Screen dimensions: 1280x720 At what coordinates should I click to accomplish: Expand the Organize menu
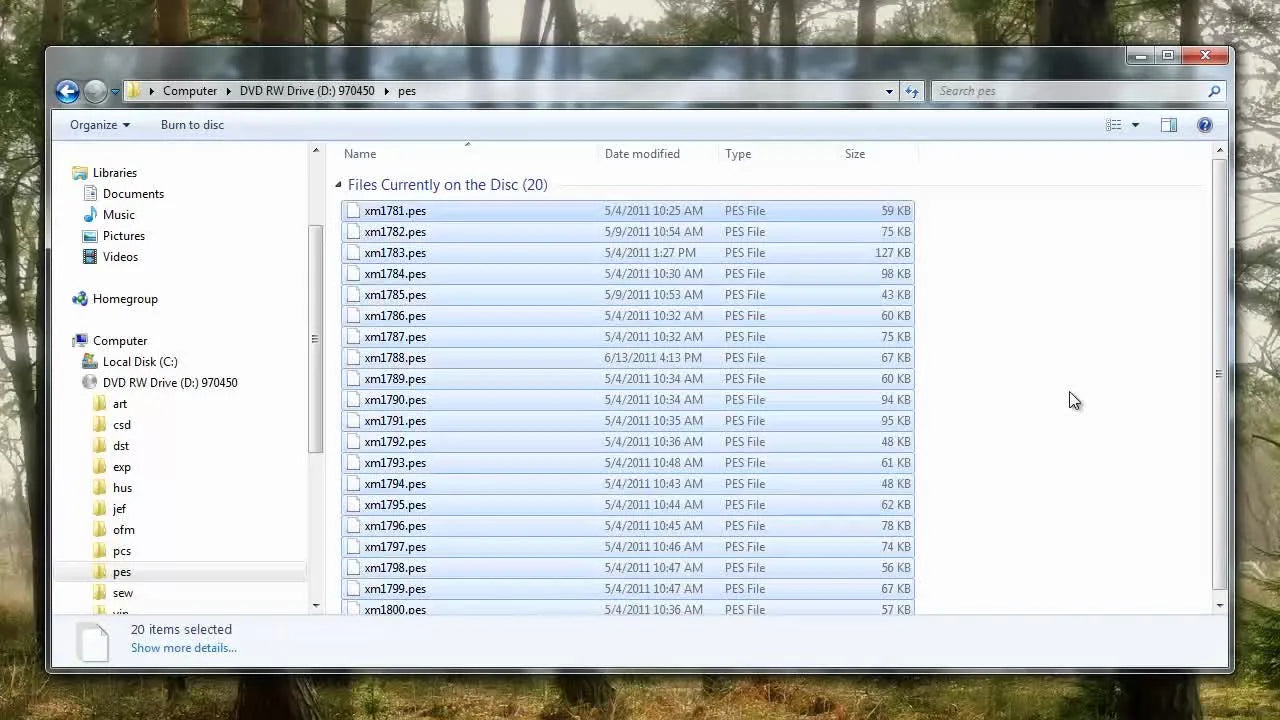click(99, 125)
